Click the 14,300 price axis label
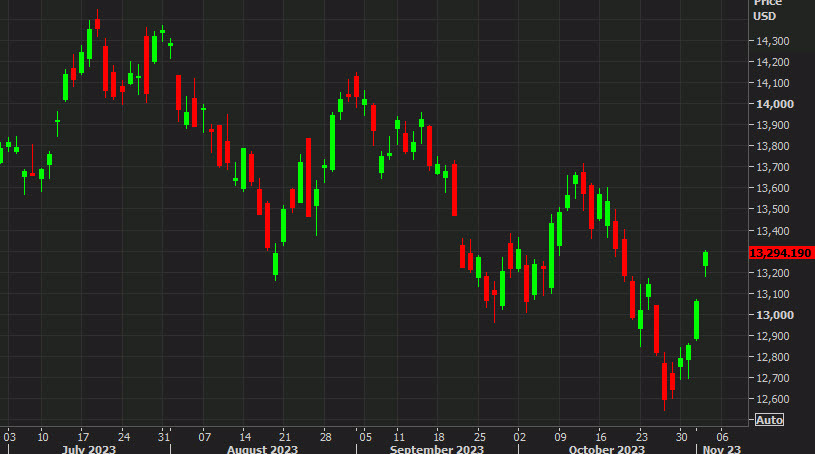 772,41
